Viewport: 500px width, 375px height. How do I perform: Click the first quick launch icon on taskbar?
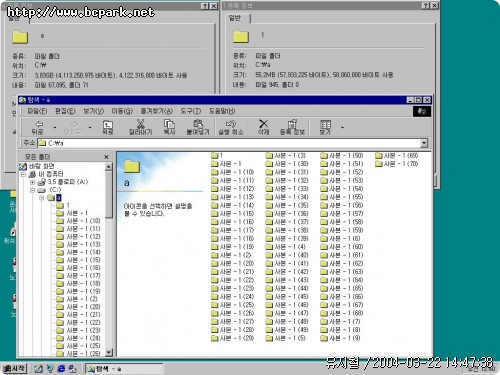pyautogui.click(x=39, y=369)
